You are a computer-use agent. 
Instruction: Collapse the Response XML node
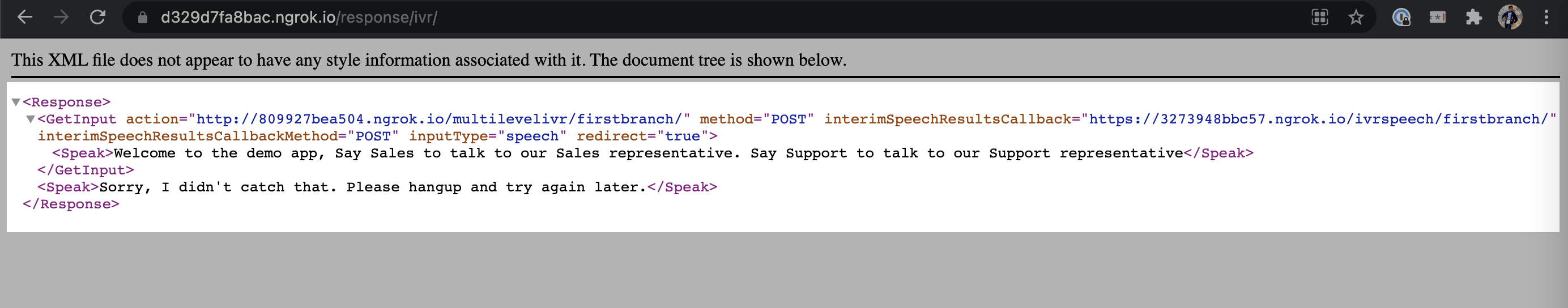tap(16, 102)
